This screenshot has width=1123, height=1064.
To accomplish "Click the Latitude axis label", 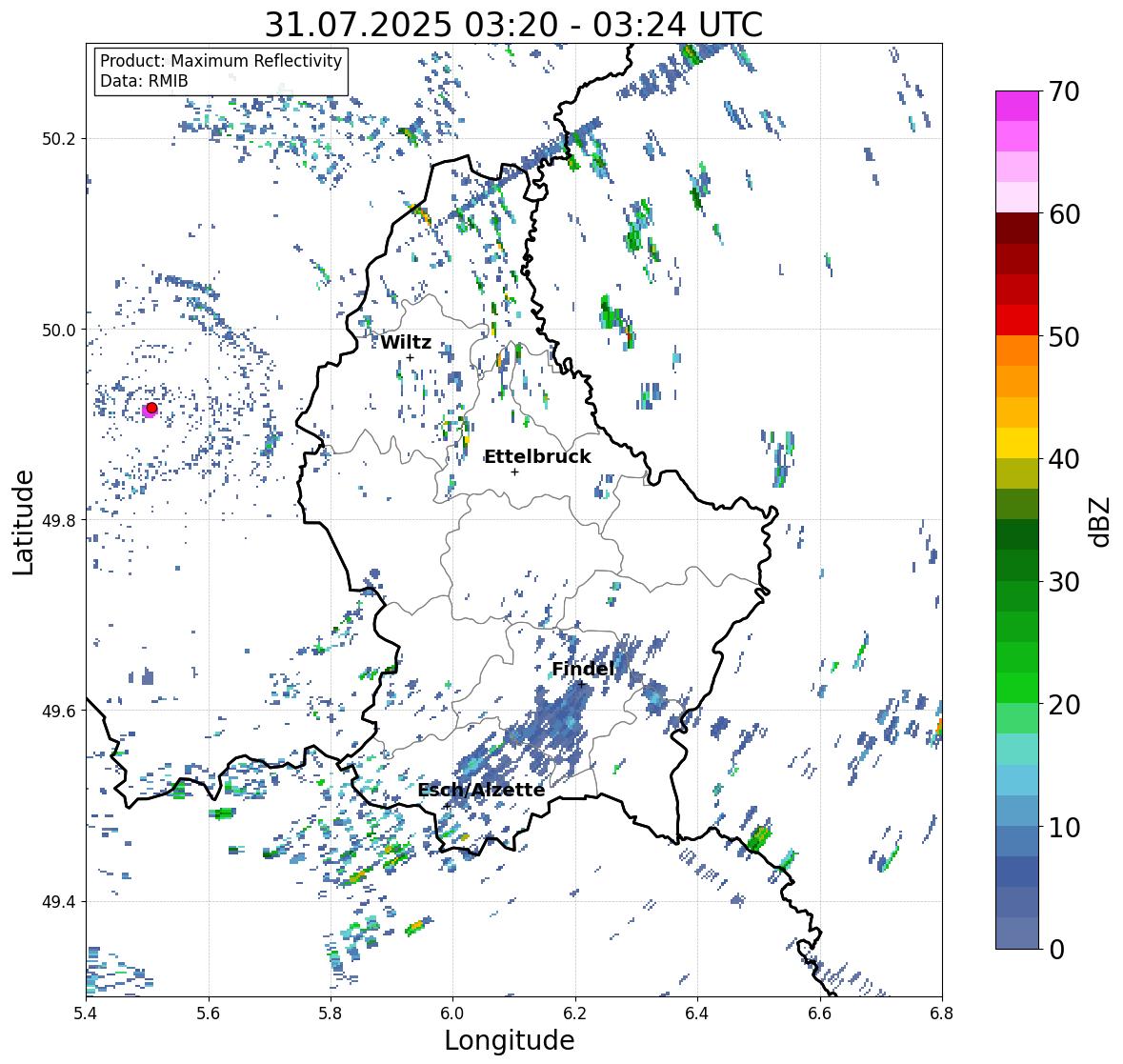I will coord(23,522).
